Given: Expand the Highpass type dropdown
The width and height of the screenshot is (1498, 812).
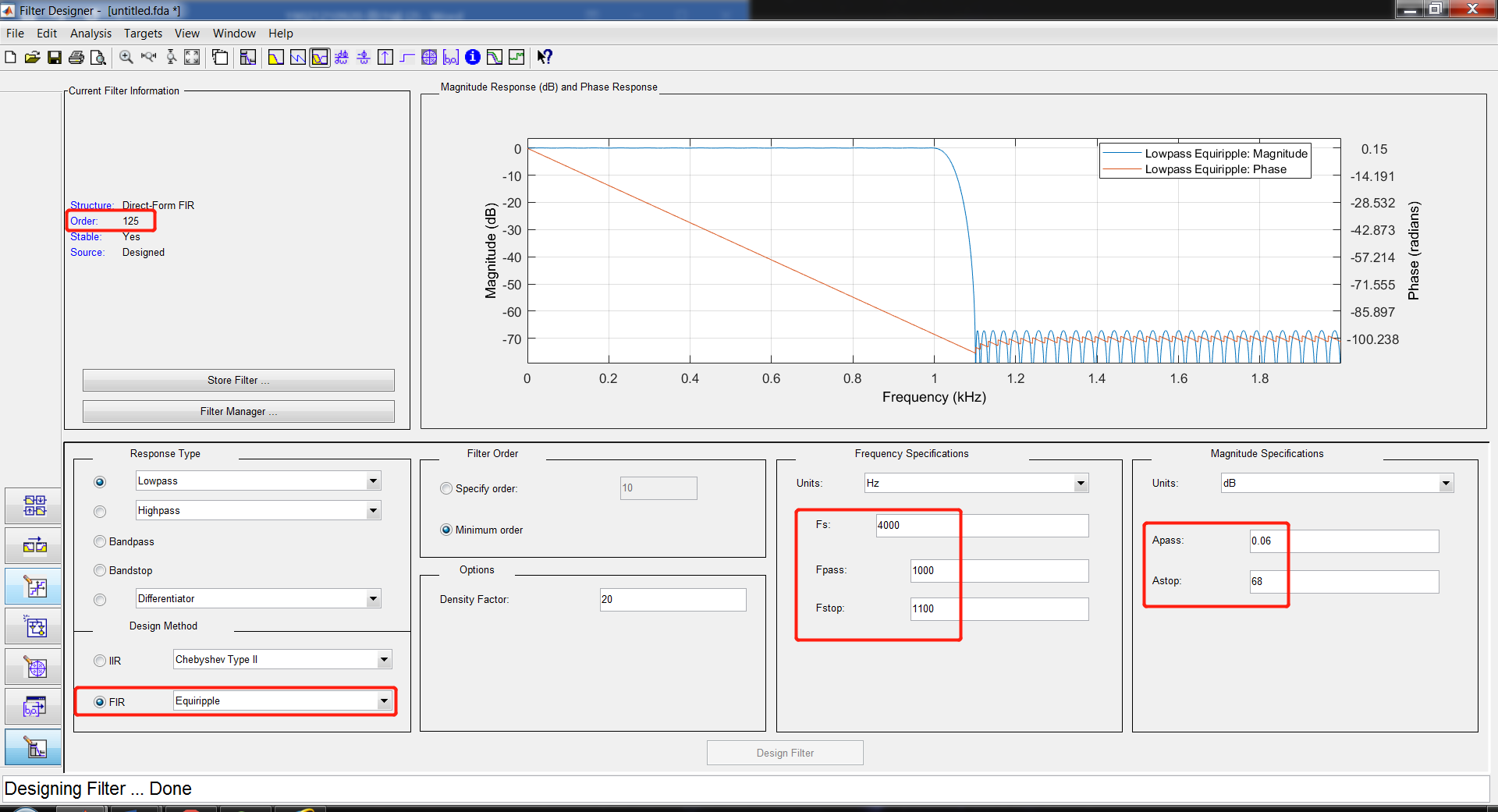Looking at the screenshot, I should click(x=374, y=510).
